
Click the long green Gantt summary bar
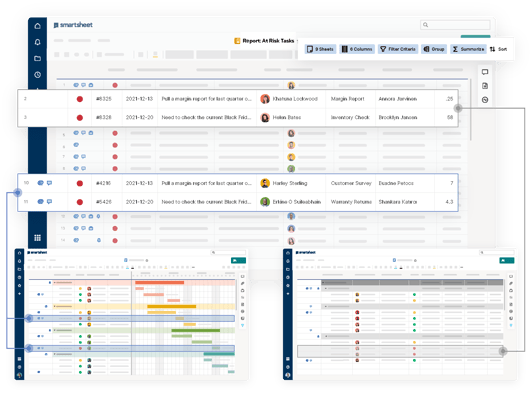195,330
